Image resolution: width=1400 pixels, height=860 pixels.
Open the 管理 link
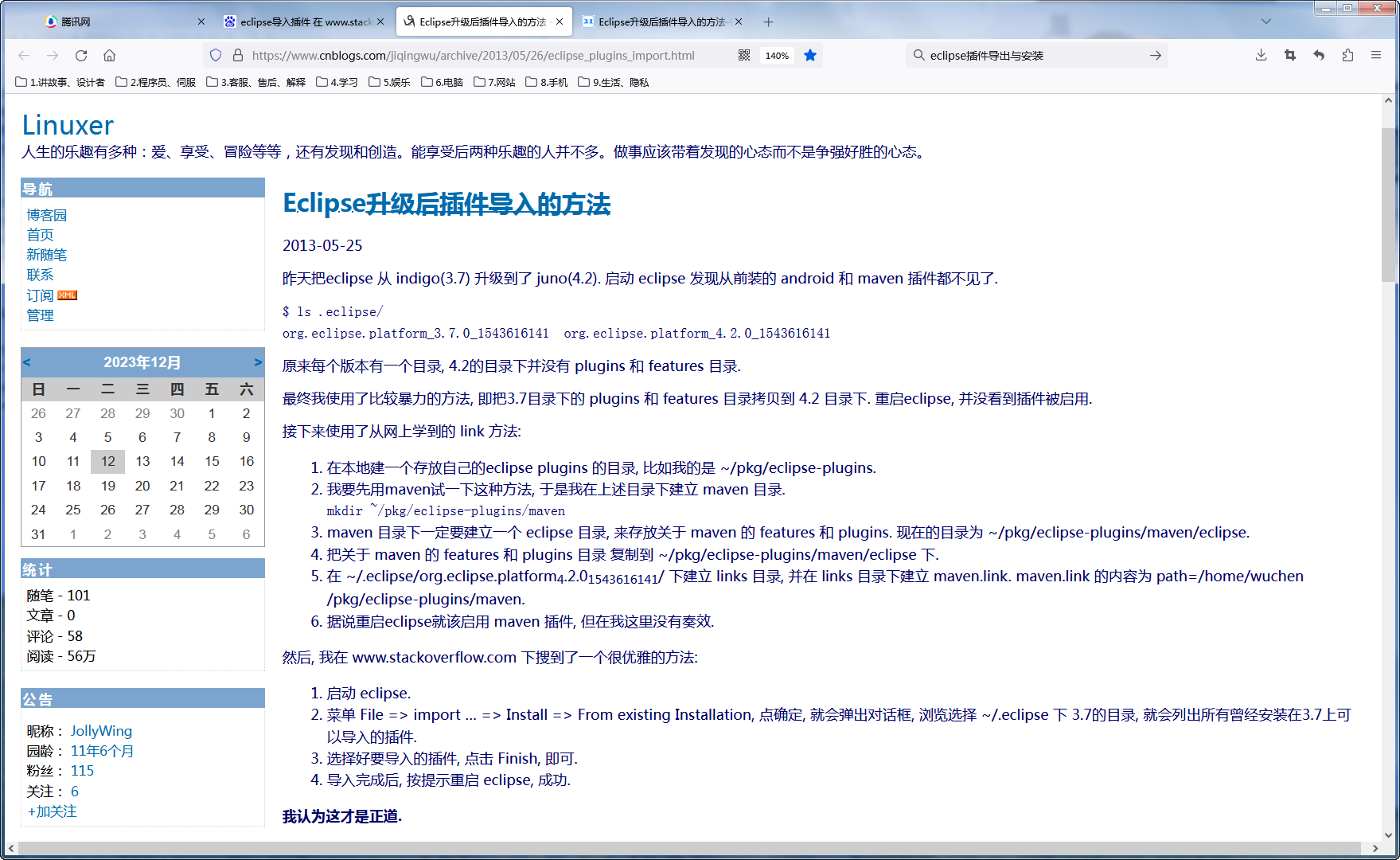(x=40, y=315)
